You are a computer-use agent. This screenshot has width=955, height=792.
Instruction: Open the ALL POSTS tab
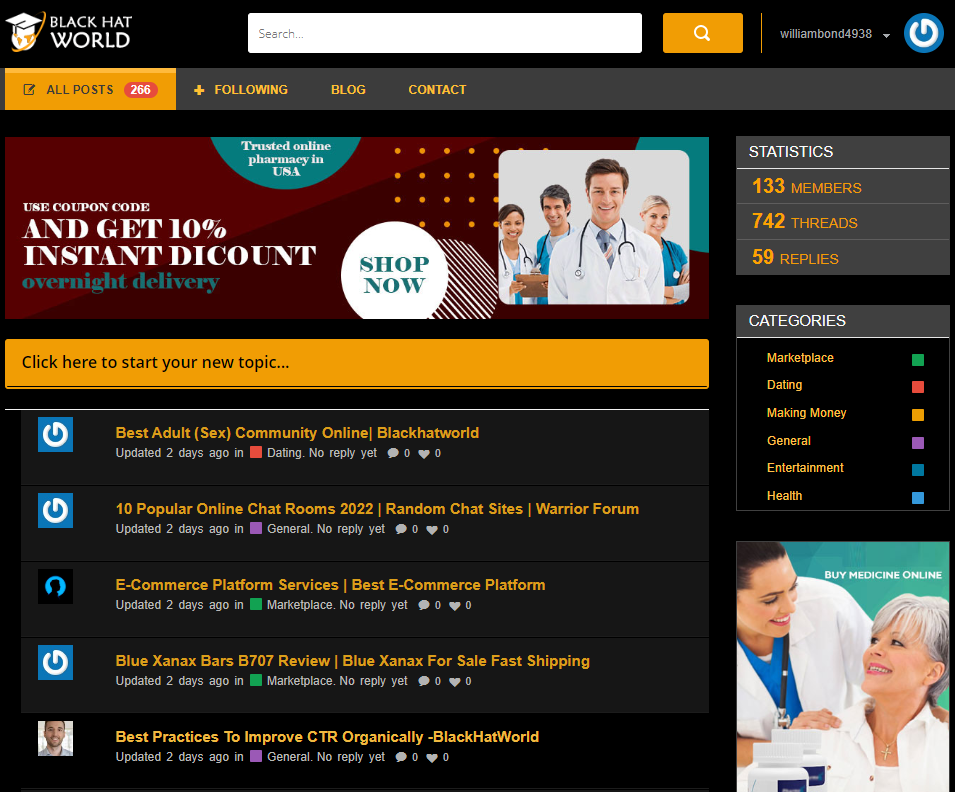tap(90, 89)
